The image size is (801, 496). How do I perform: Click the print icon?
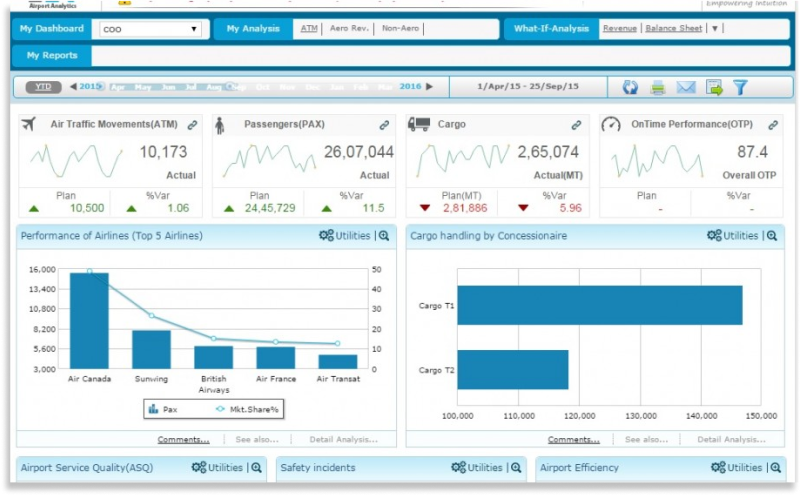pos(658,87)
